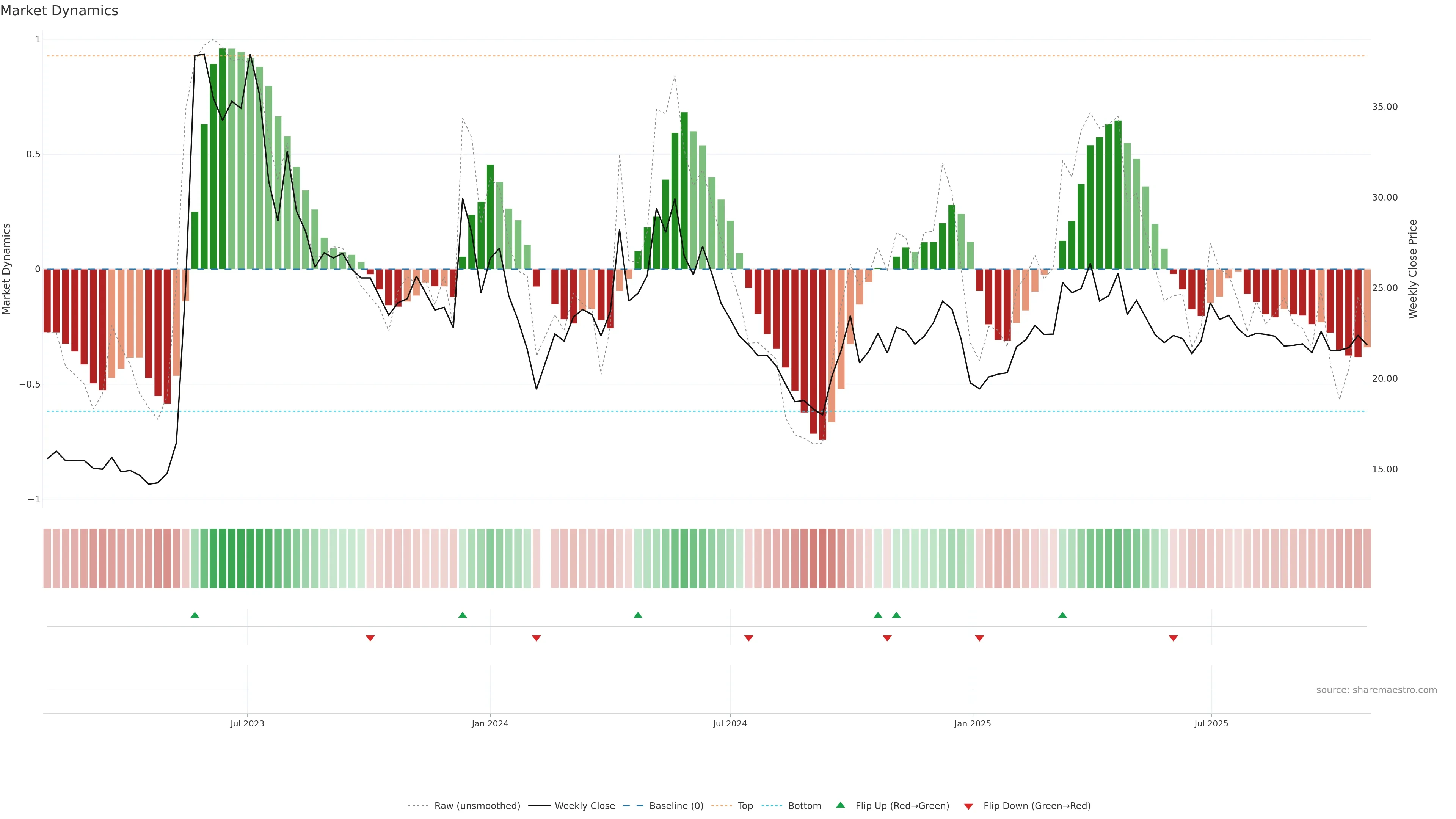
Task: Click the first green Flip Up triangle before Jul 2023
Action: pyautogui.click(x=195, y=615)
